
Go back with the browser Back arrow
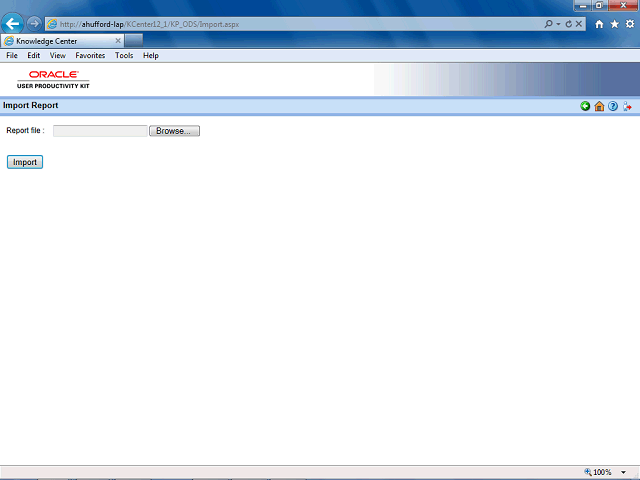tap(12, 24)
